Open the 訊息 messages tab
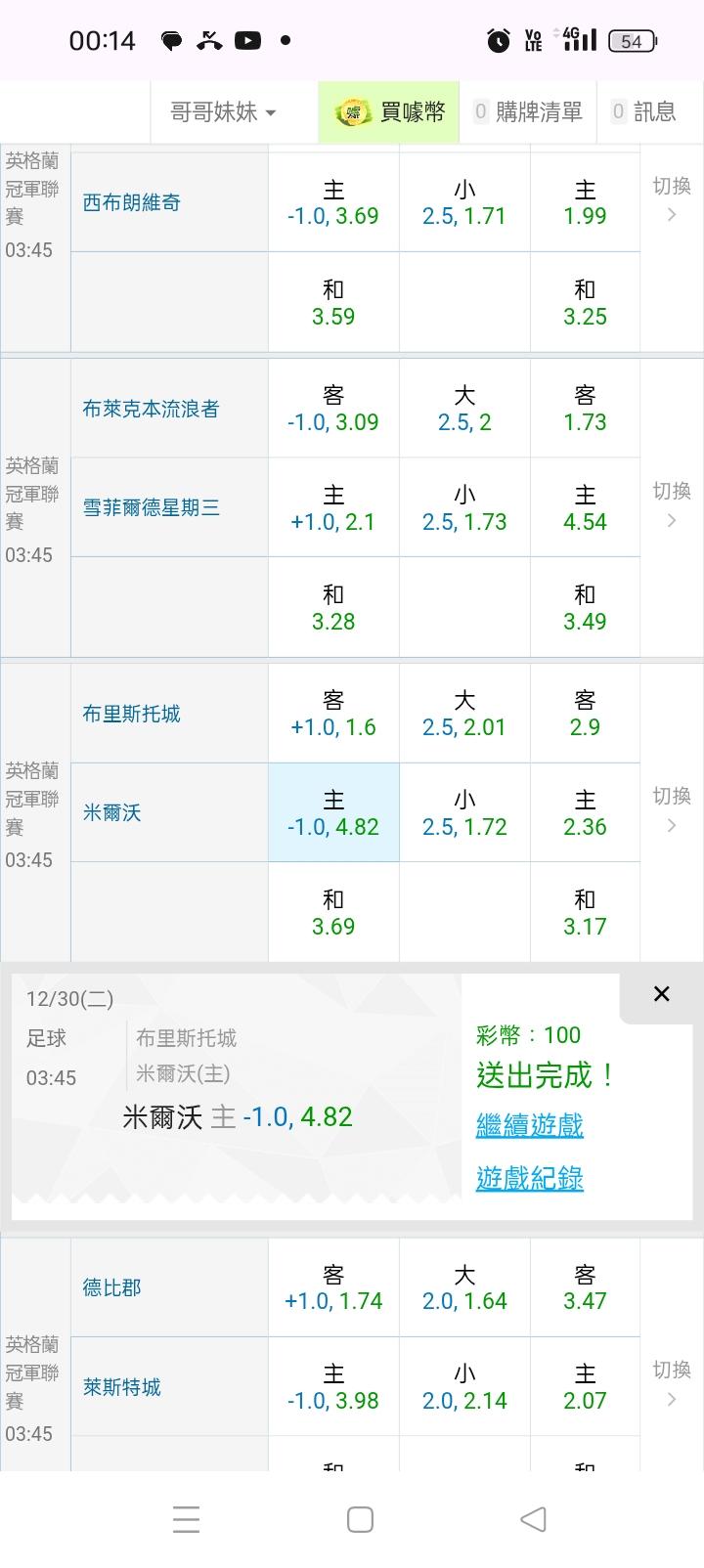Screen dimensions: 704x1568 643,112
